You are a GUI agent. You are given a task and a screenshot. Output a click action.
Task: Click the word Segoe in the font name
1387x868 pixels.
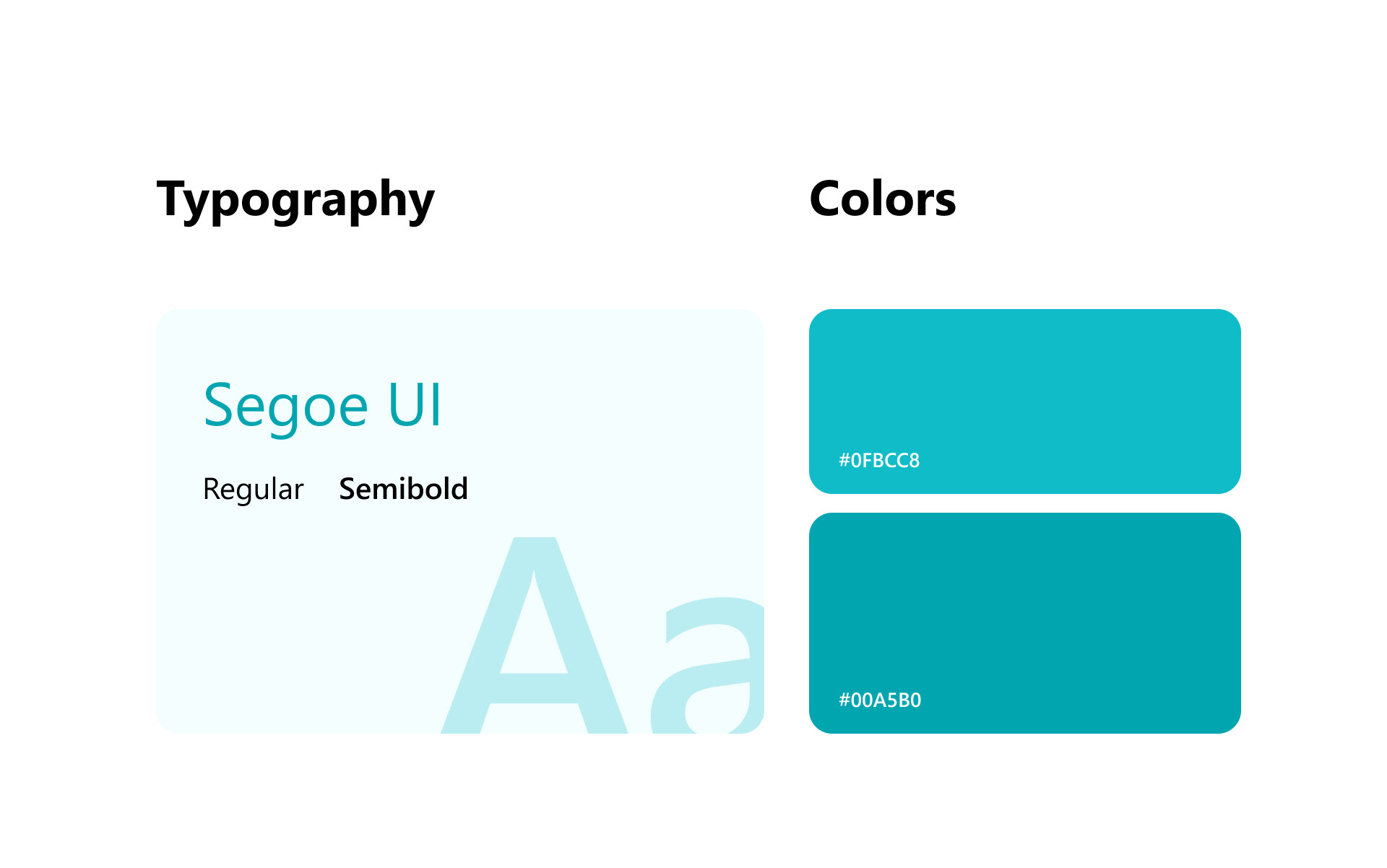coord(286,407)
